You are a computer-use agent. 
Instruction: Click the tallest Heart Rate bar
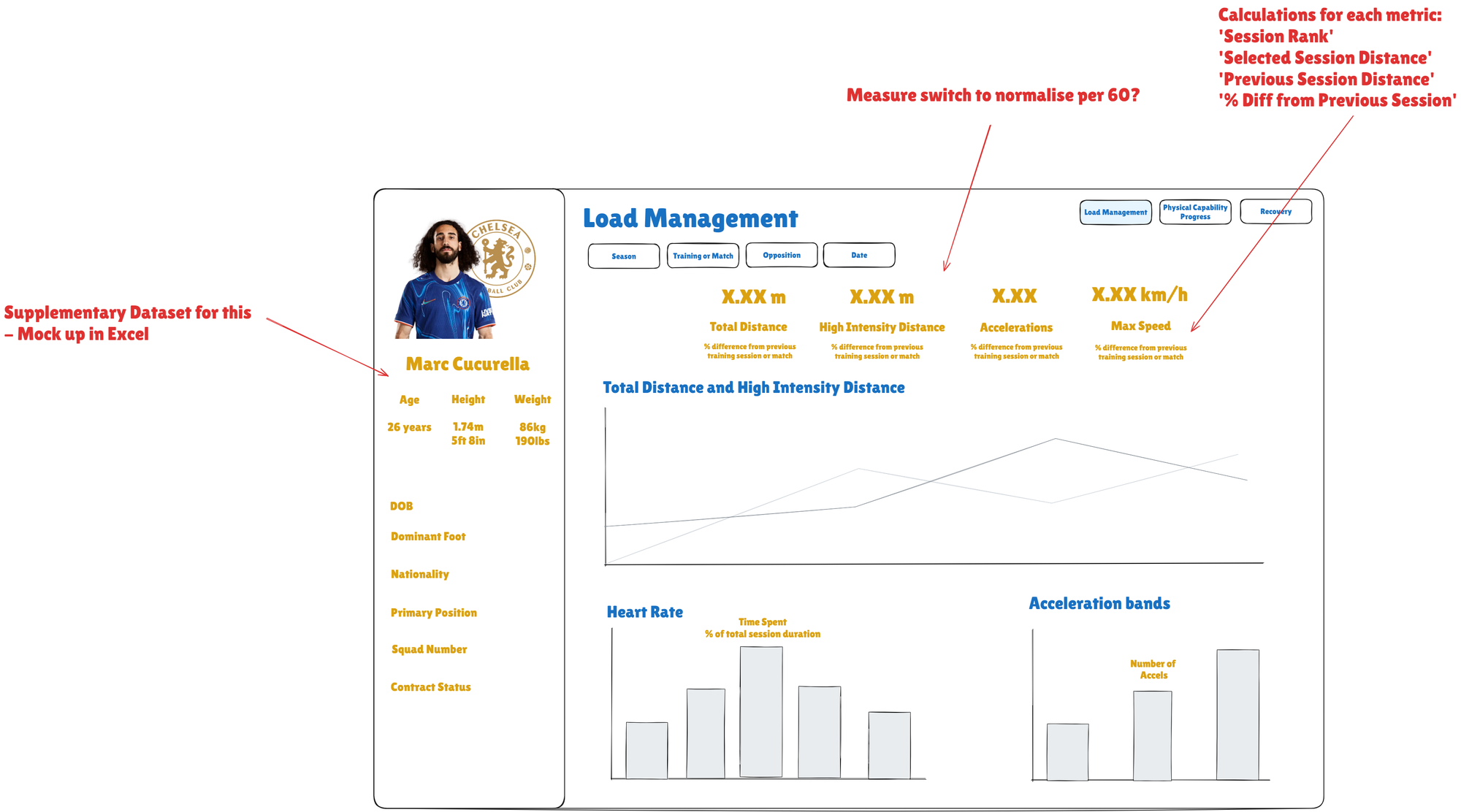click(761, 712)
